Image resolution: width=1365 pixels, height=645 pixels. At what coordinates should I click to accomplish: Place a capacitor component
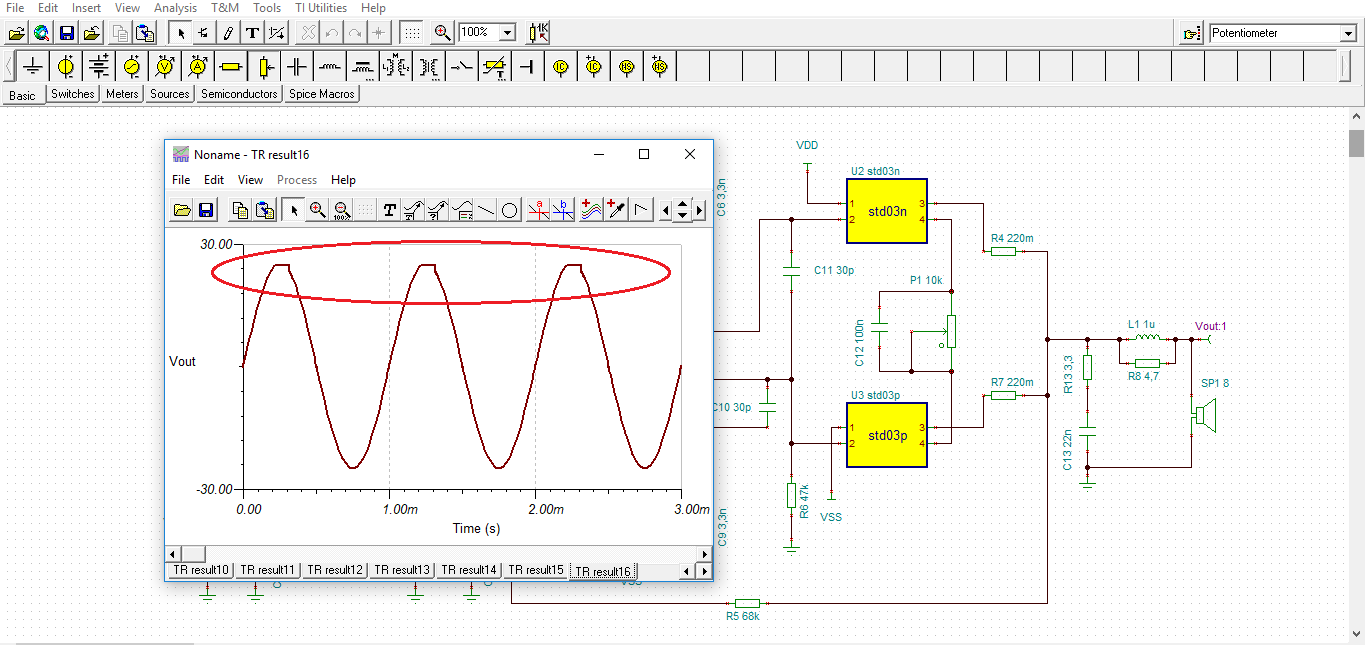point(297,67)
